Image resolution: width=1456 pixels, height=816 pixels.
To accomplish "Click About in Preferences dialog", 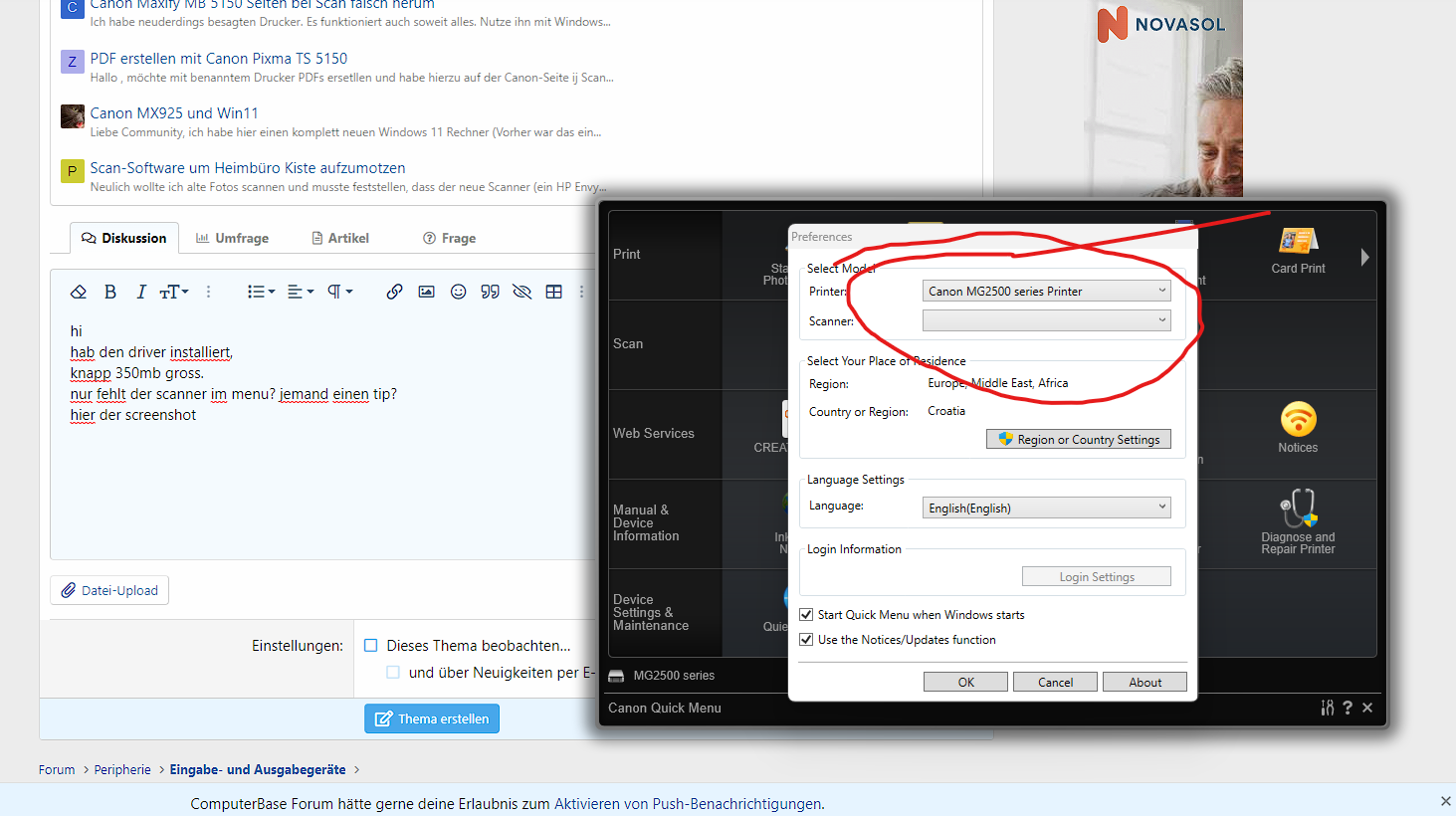I will click(x=1144, y=682).
